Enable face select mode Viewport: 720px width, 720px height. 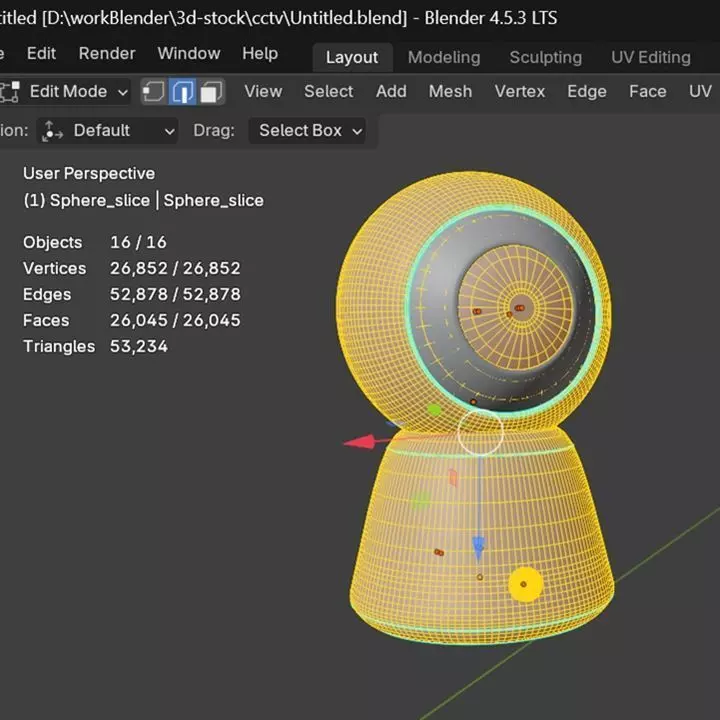coord(211,92)
